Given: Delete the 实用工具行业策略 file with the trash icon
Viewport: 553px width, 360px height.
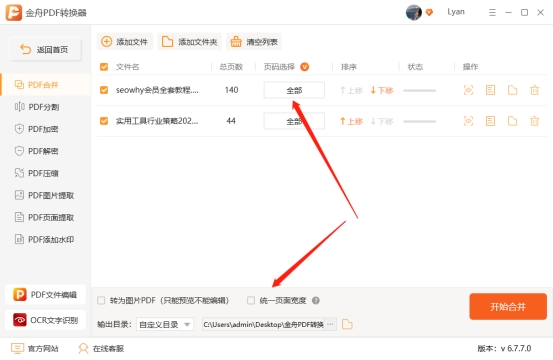Looking at the screenshot, I should coord(535,121).
